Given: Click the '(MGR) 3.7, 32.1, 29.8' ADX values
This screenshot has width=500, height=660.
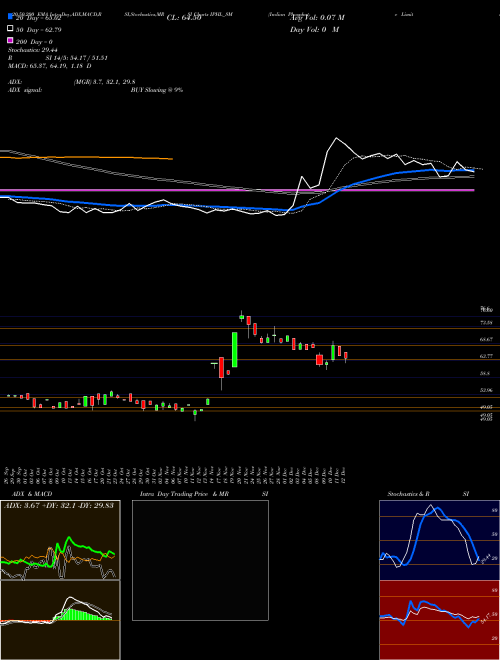Looking at the screenshot, I should [104, 82].
